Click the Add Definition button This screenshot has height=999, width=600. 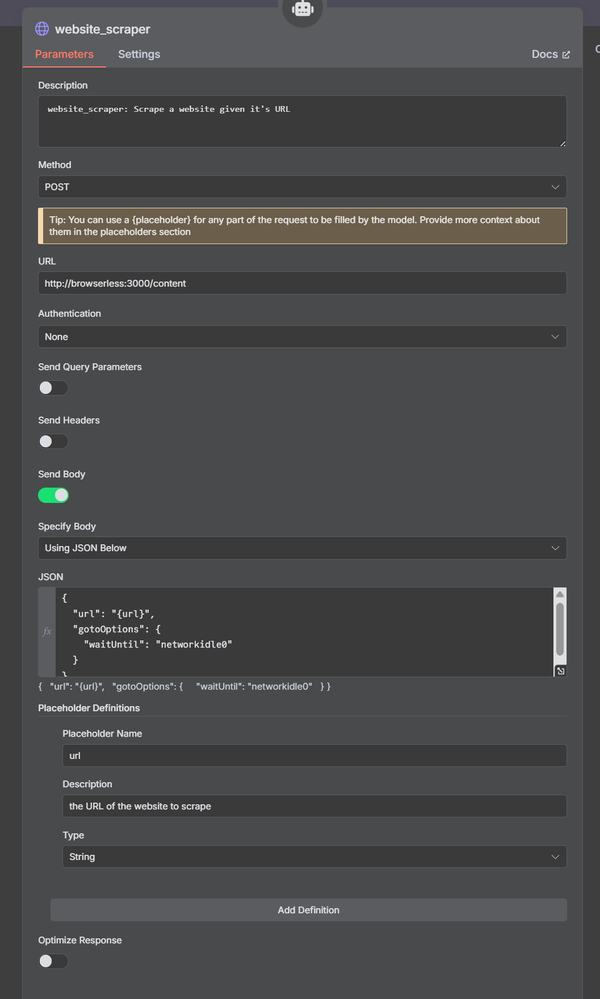[x=308, y=910]
